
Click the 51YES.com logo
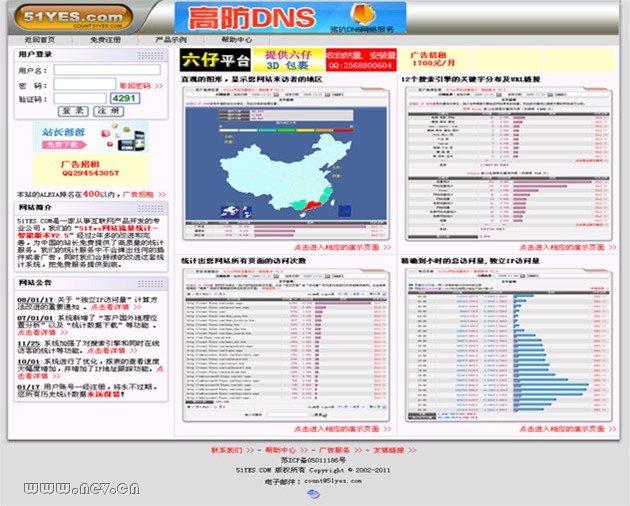tap(73, 17)
